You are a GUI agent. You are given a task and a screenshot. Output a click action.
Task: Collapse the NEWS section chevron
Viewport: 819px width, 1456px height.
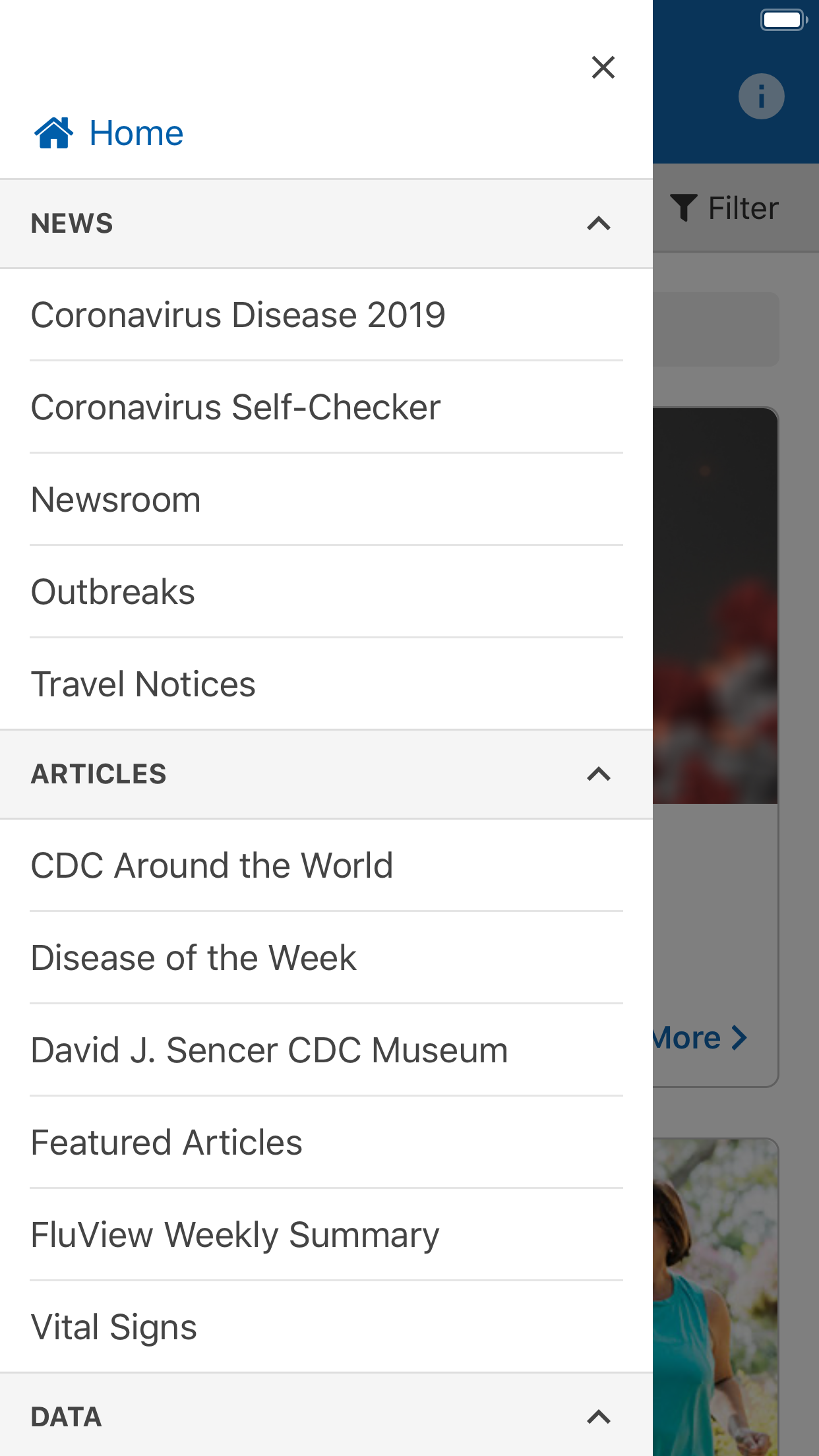tap(598, 224)
